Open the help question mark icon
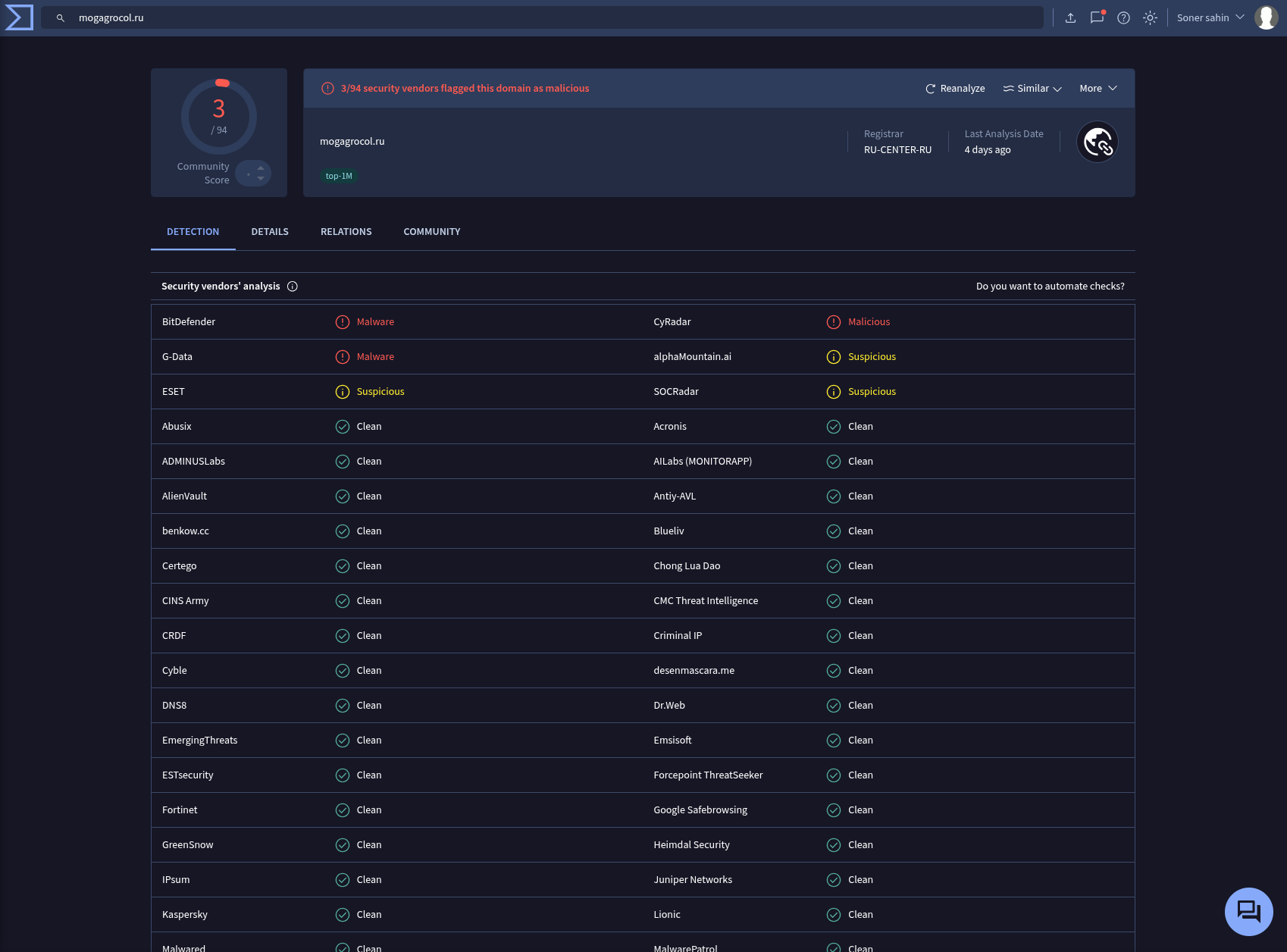 (1123, 18)
